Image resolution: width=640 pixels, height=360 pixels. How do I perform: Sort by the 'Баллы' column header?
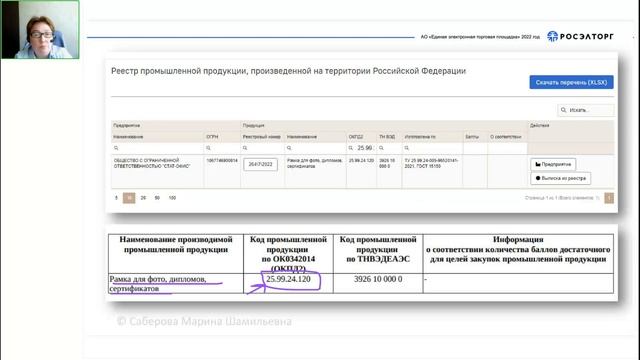(472, 137)
